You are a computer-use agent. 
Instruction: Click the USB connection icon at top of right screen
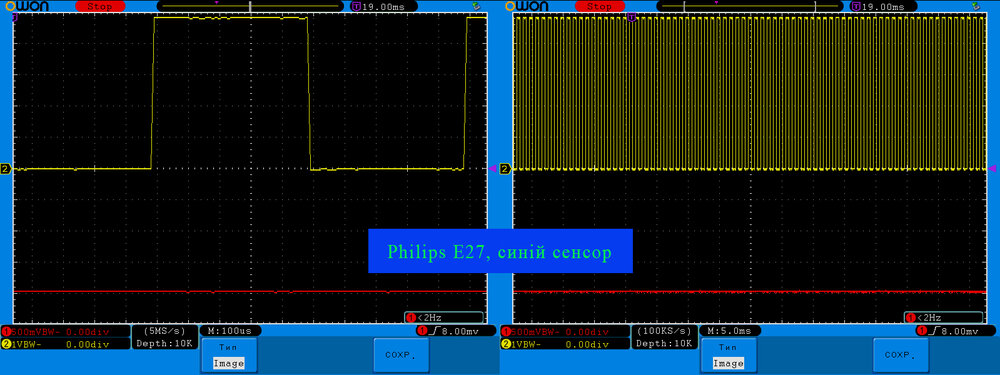click(x=976, y=6)
